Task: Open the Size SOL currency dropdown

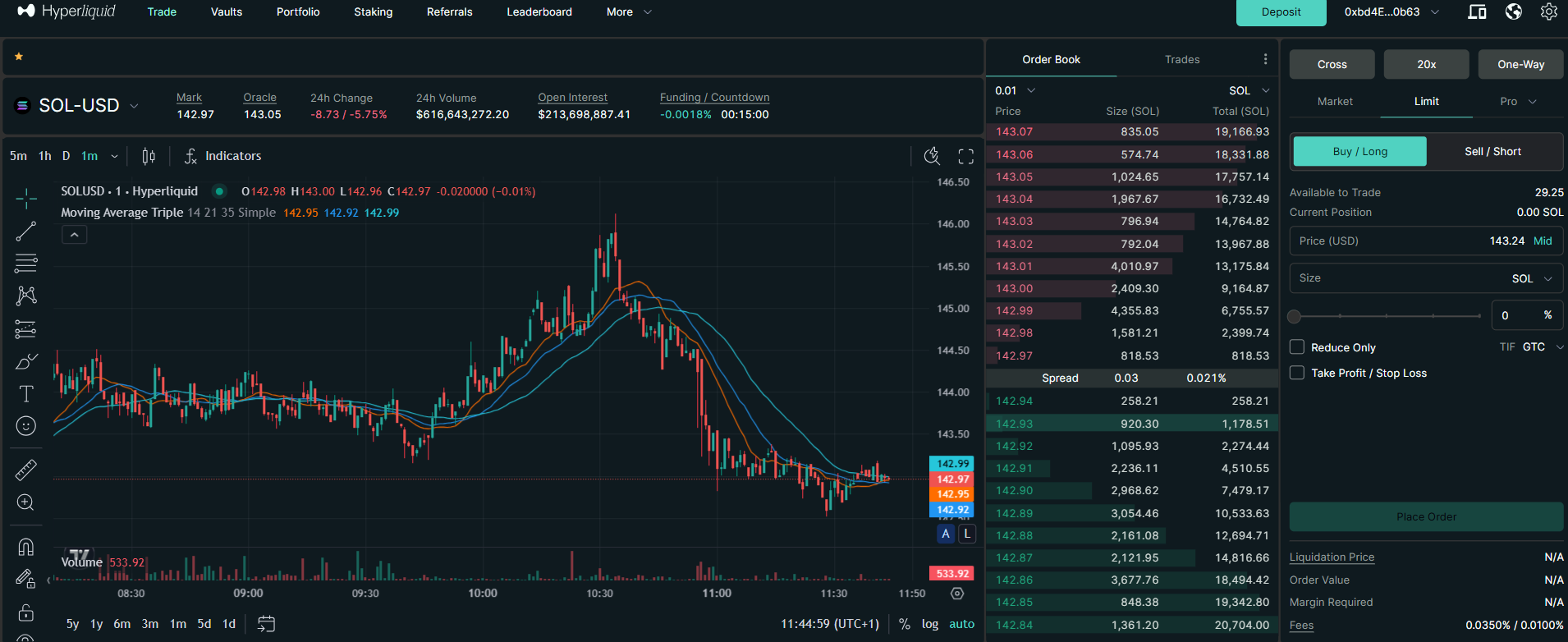Action: click(1532, 278)
